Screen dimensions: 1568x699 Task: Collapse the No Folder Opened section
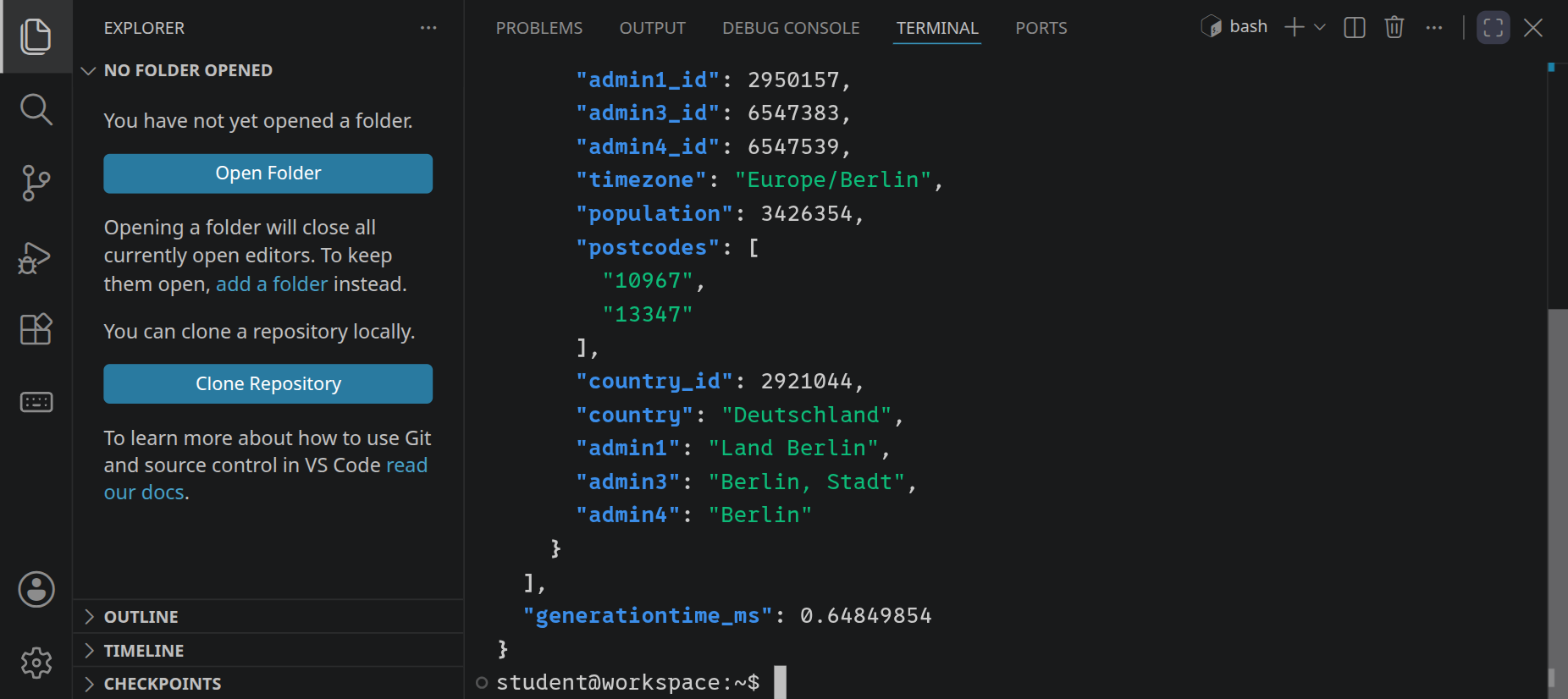point(268,70)
